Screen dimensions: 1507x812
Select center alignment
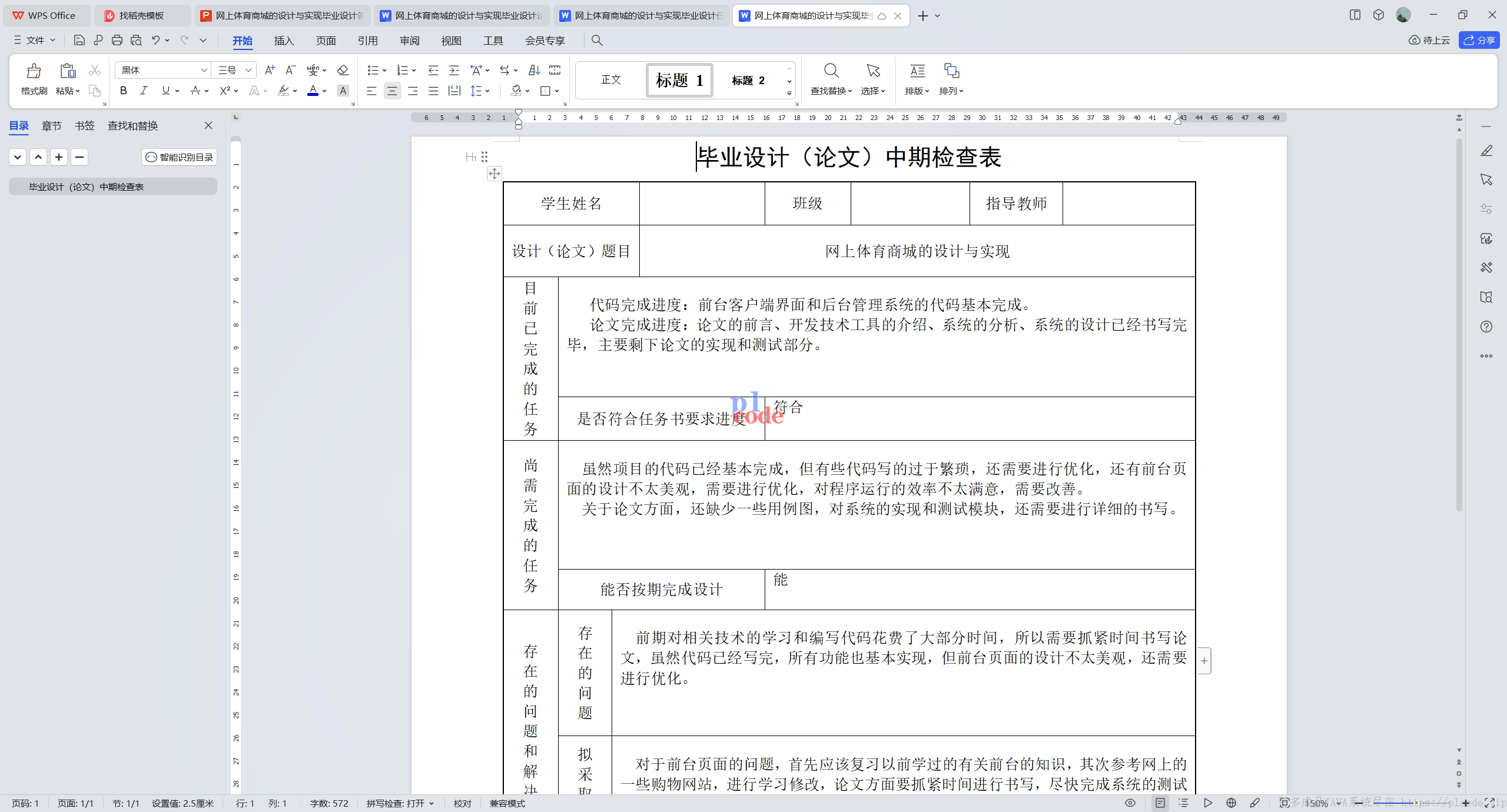pyautogui.click(x=392, y=91)
